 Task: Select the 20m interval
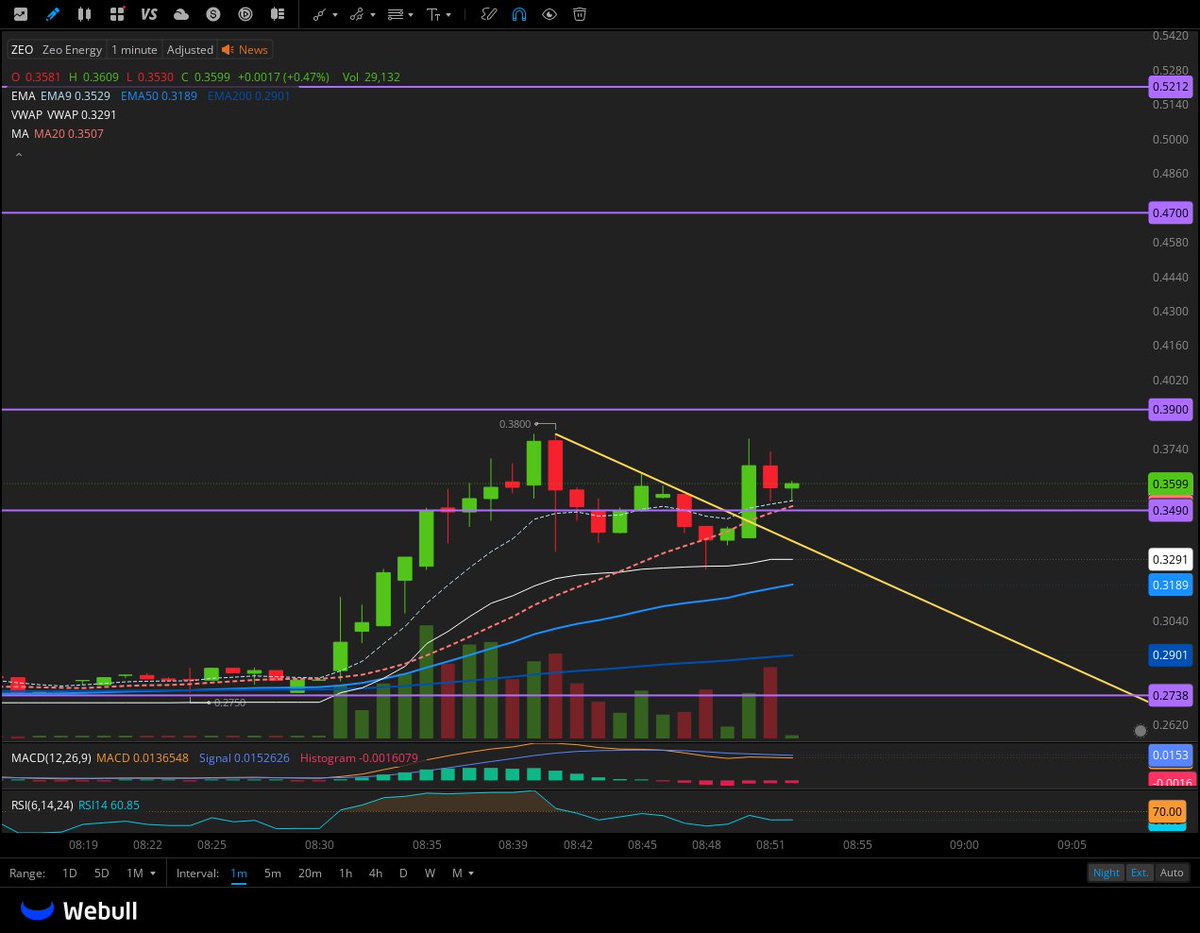click(310, 873)
